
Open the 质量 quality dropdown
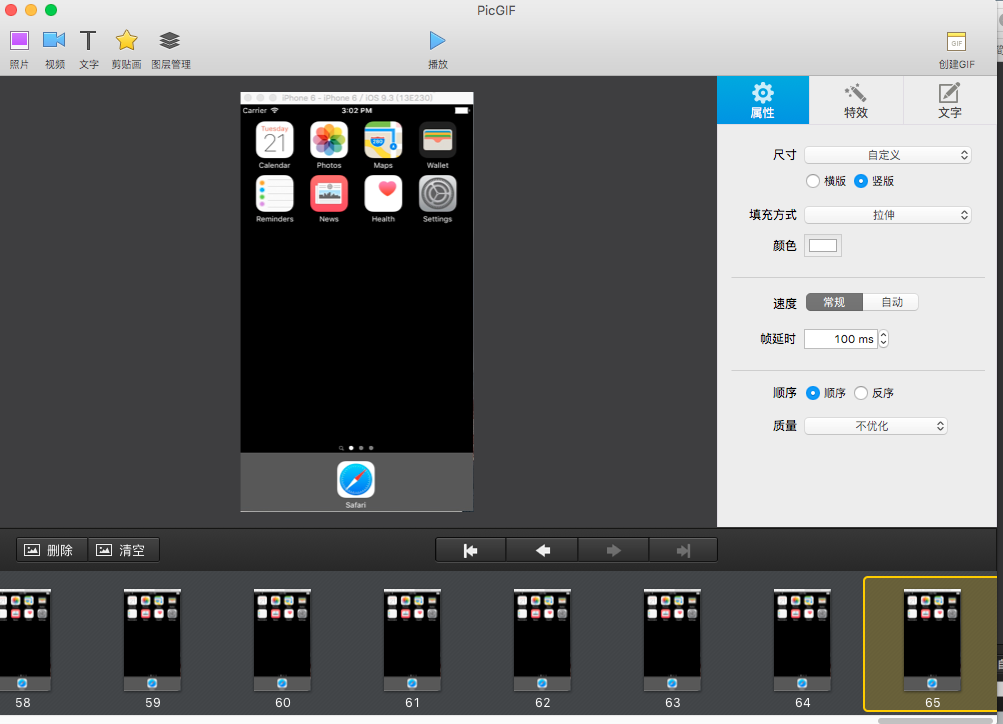click(x=875, y=426)
